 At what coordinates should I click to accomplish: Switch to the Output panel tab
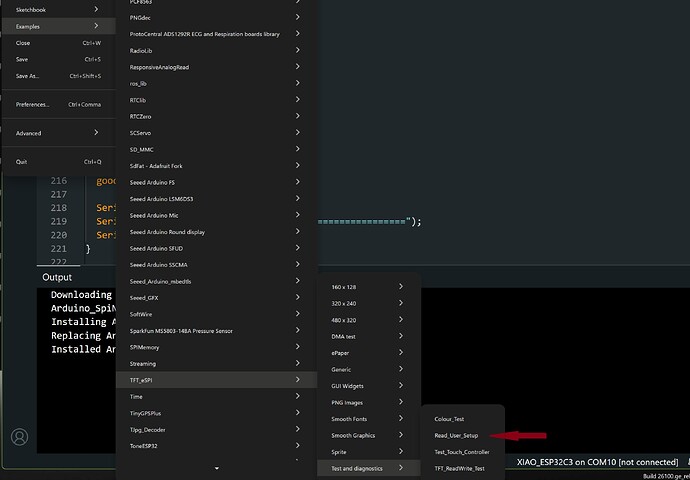[57, 277]
